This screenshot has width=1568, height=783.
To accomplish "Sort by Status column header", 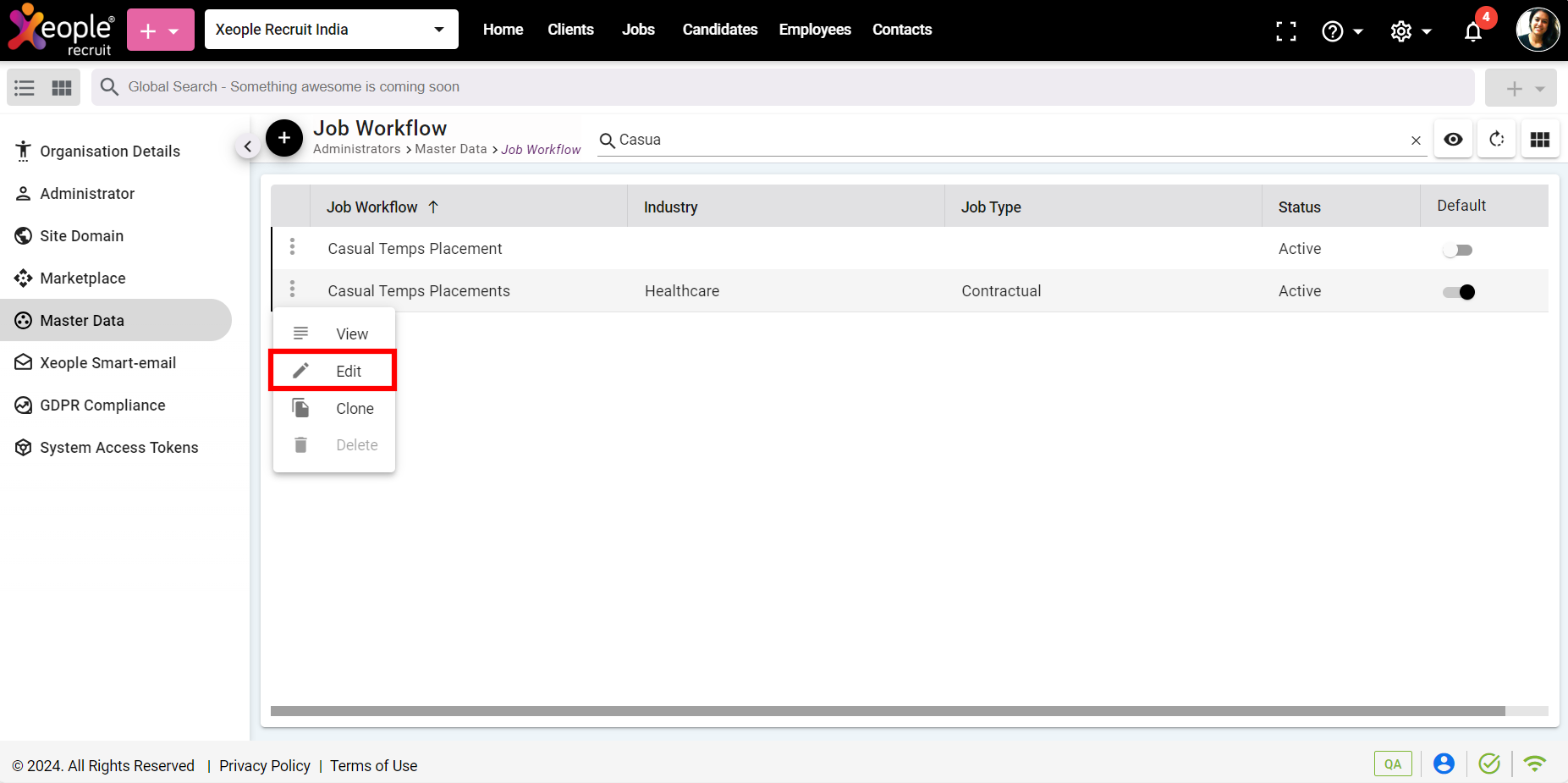I will coord(1299,207).
